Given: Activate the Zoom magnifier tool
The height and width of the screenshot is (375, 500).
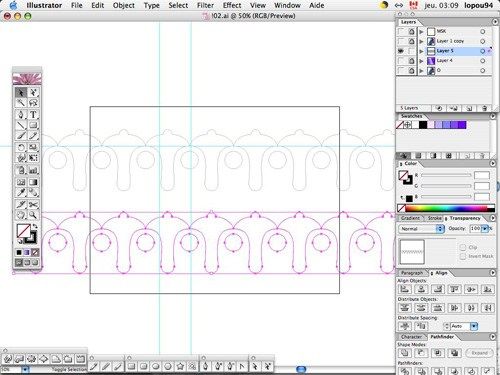Looking at the screenshot, I should [33, 215].
